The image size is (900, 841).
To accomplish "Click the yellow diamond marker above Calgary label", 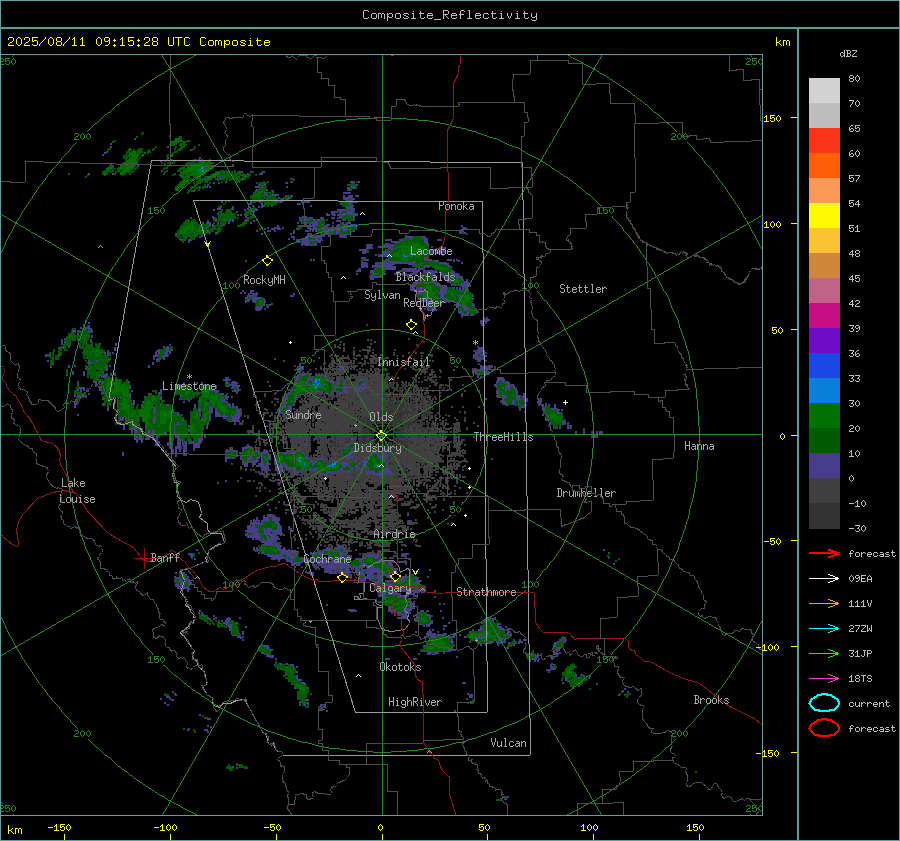I will (395, 576).
